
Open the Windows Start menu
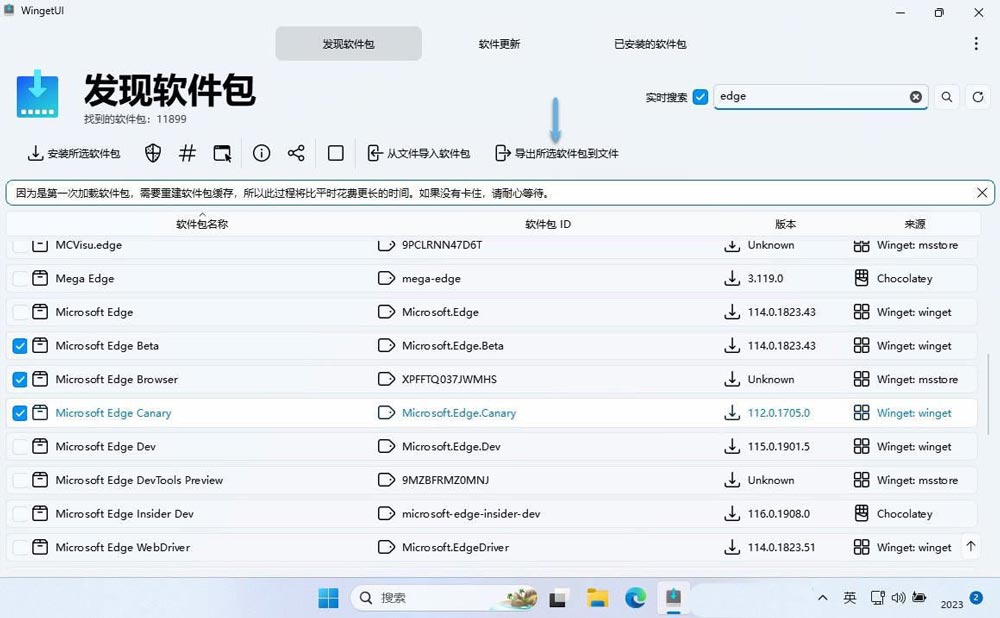328,598
